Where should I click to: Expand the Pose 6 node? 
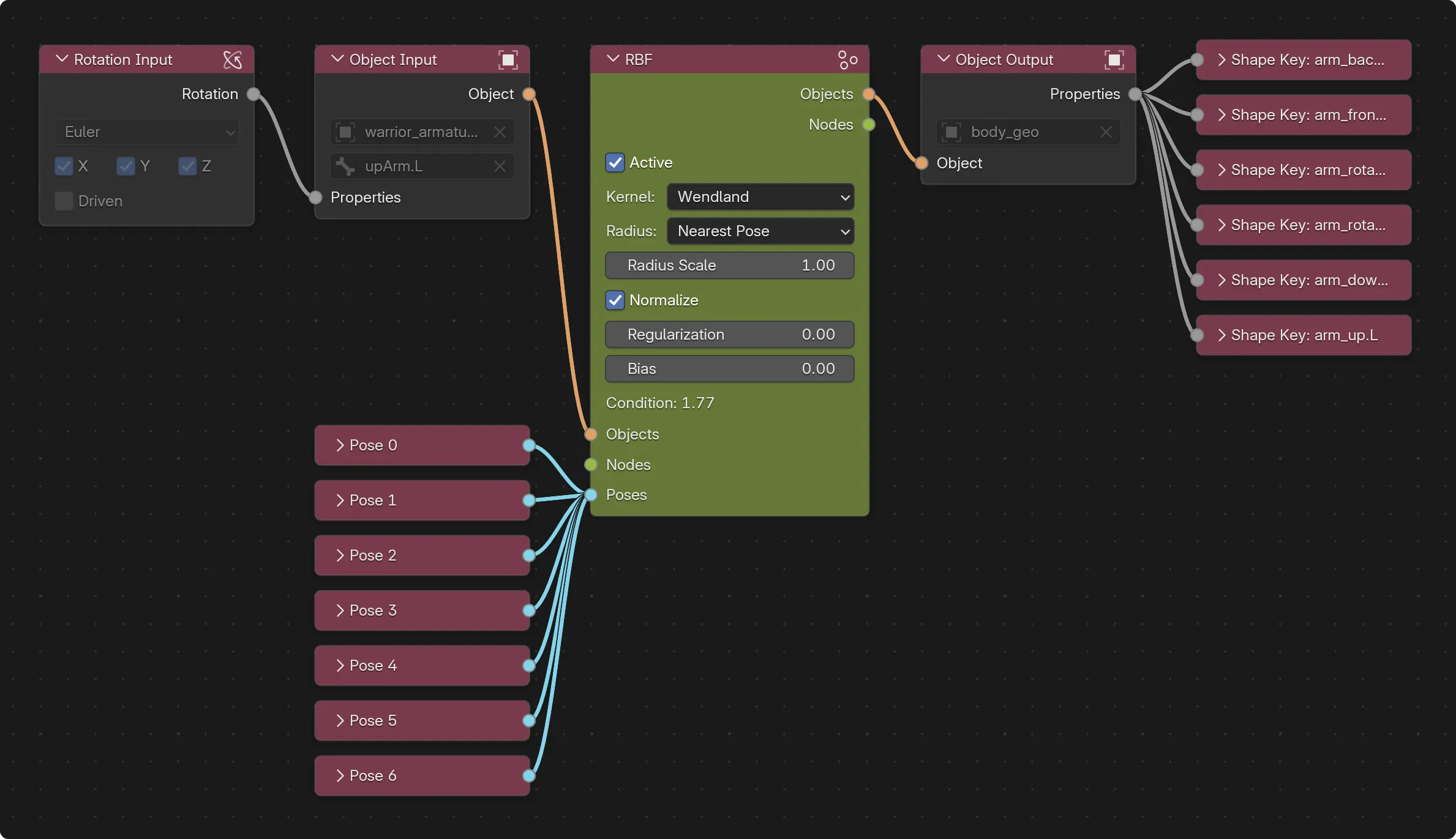pyautogui.click(x=340, y=775)
